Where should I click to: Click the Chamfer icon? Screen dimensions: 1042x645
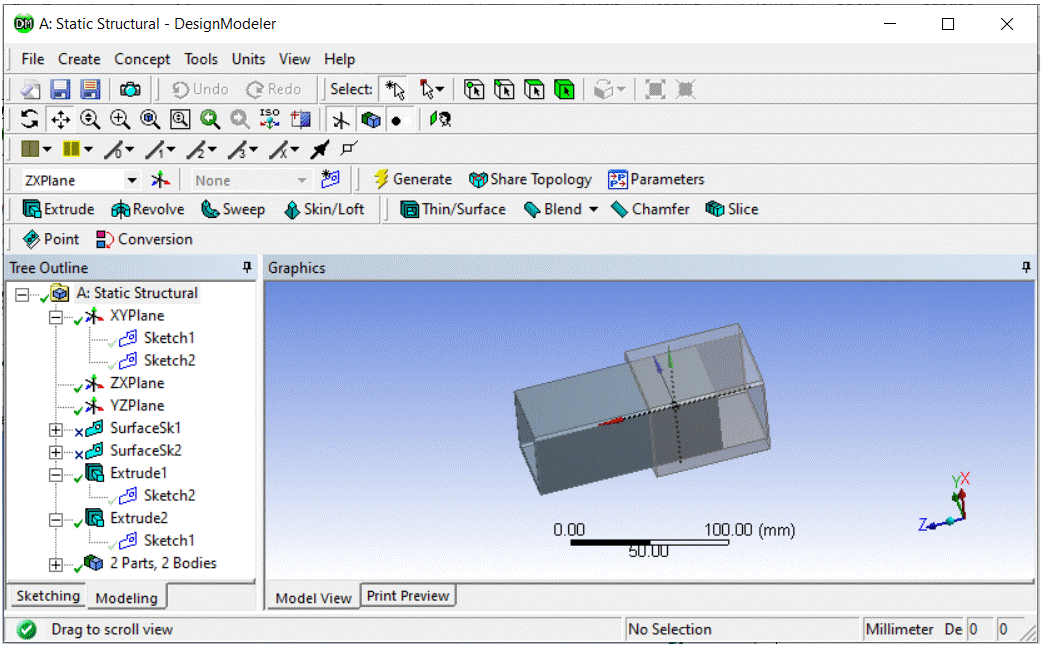click(x=619, y=210)
